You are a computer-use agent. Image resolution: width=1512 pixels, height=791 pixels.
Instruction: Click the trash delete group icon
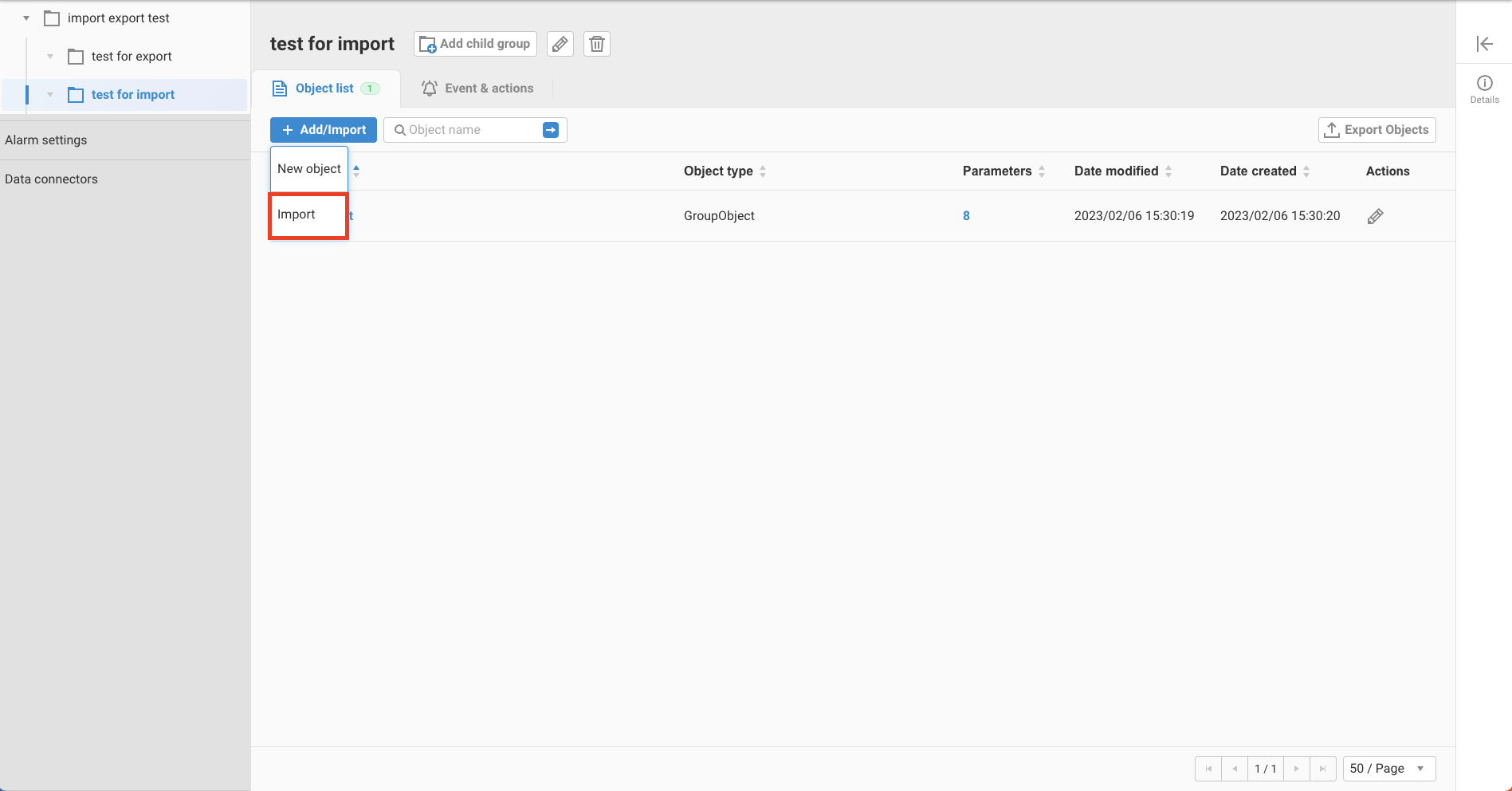(597, 44)
